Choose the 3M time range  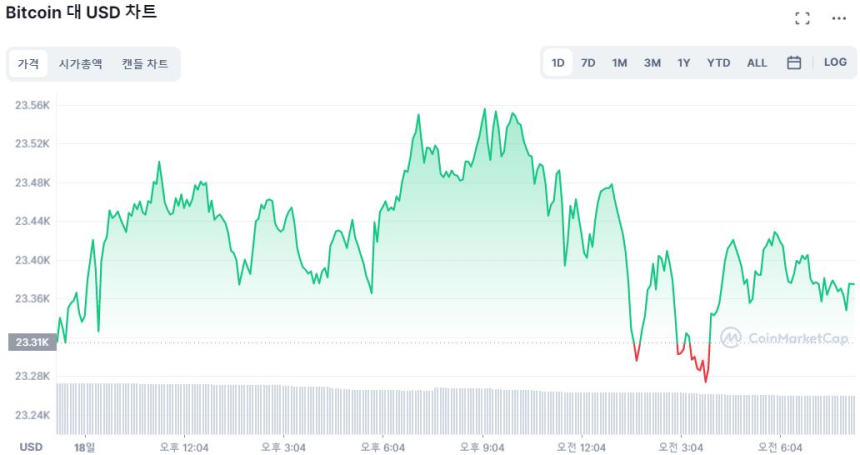(652, 63)
